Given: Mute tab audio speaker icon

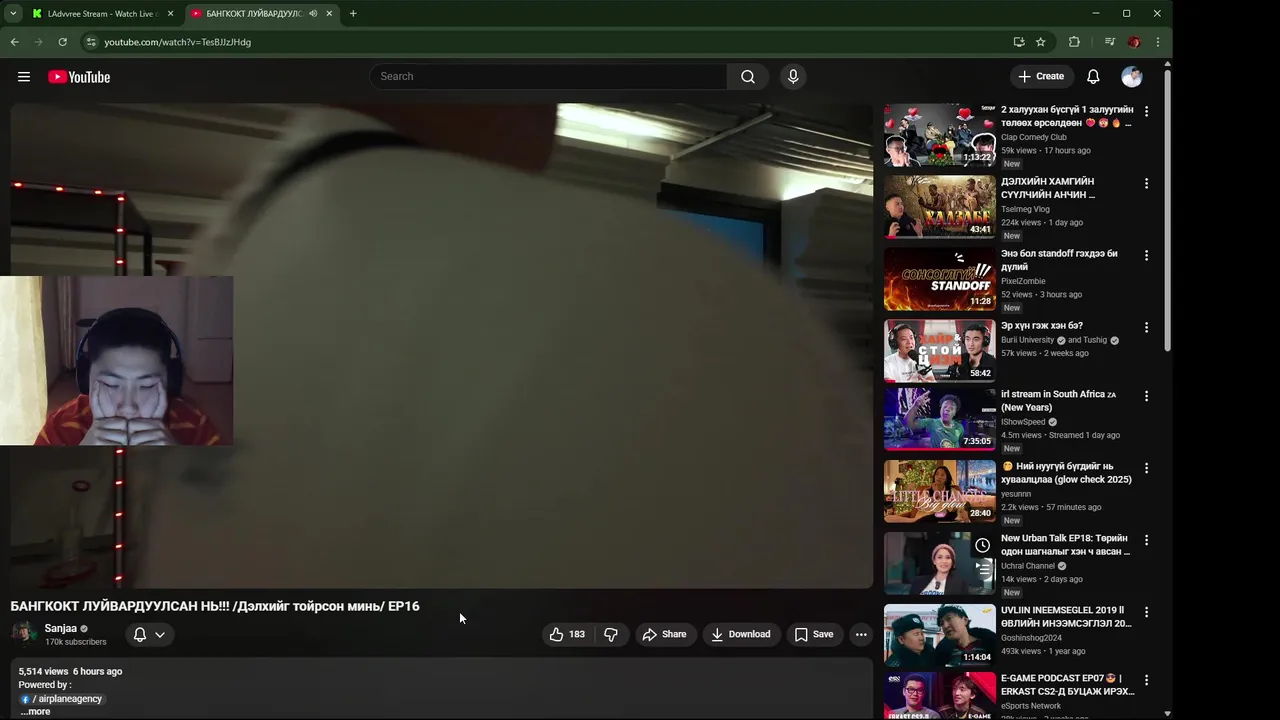Looking at the screenshot, I should (x=313, y=14).
